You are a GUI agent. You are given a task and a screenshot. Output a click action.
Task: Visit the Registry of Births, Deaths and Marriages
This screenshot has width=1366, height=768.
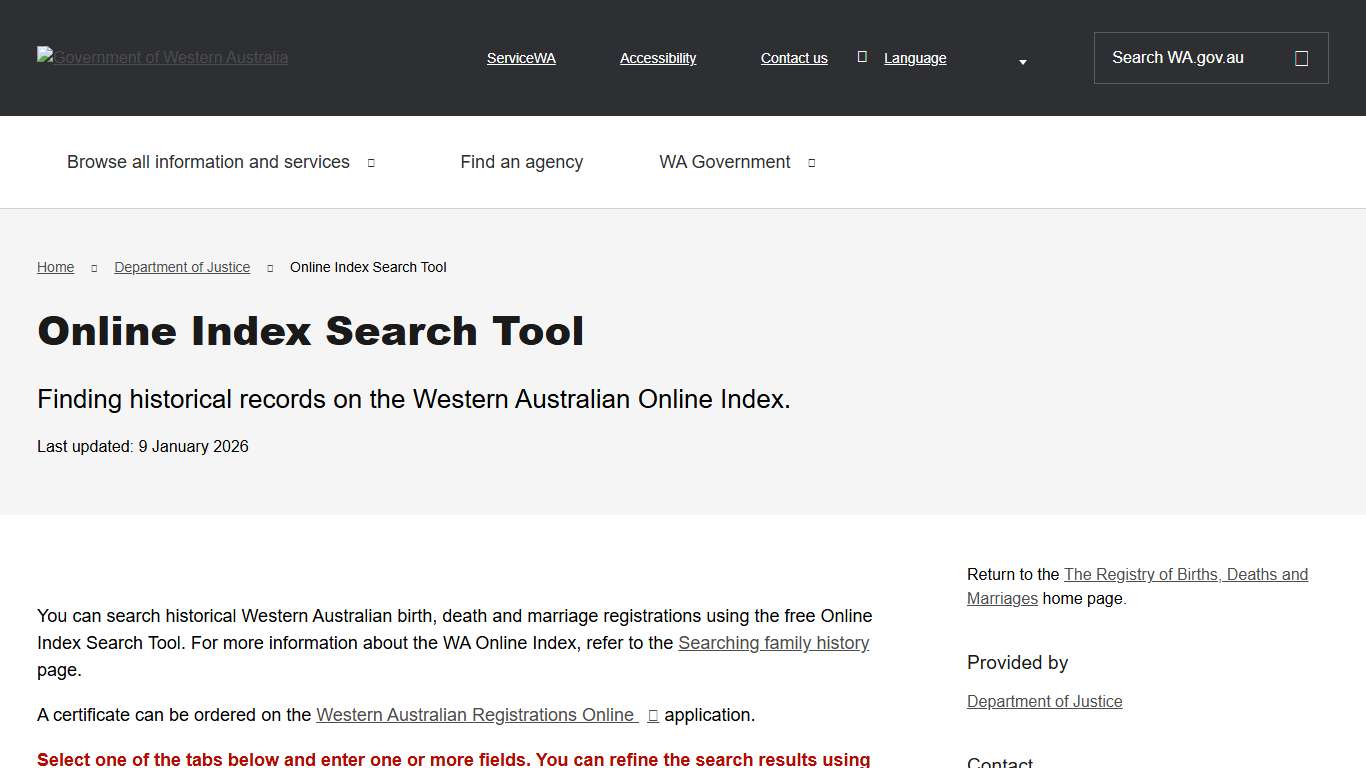(x=1186, y=574)
